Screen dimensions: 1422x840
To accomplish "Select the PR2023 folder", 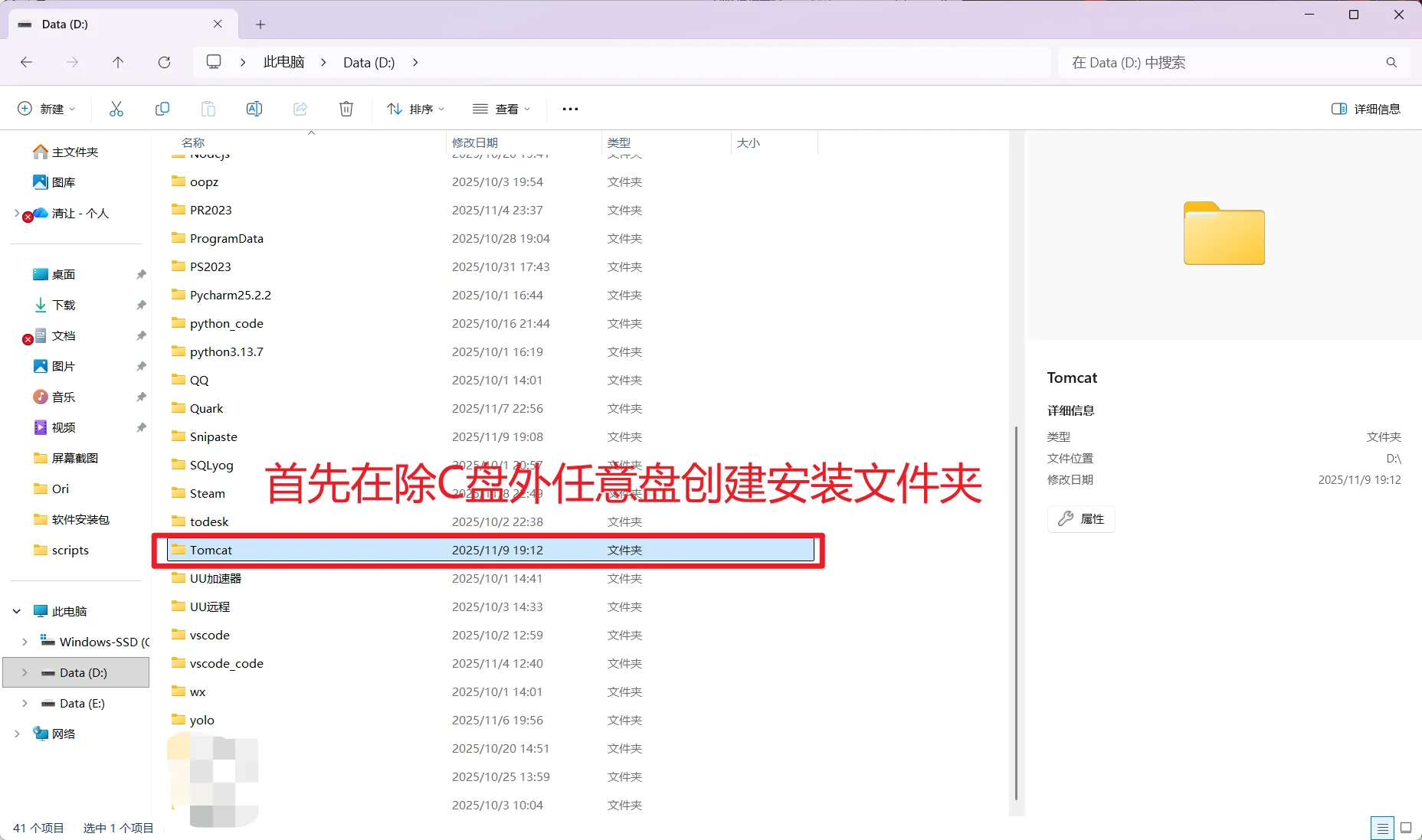I will [201, 210].
